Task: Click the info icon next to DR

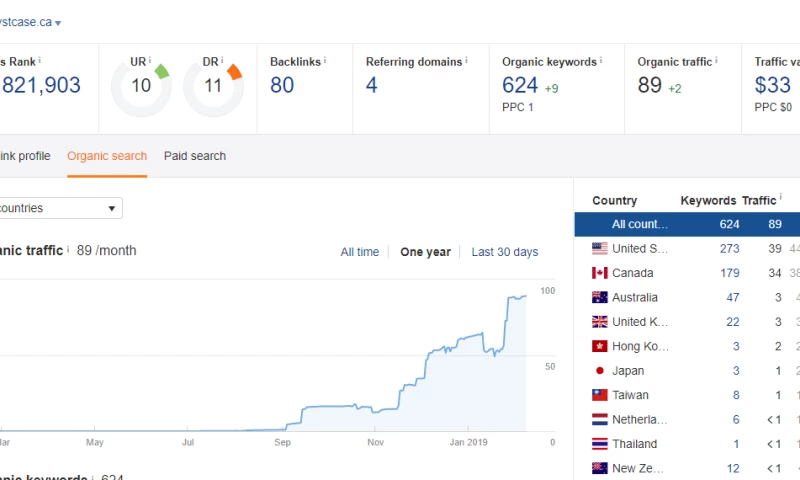Action: [x=223, y=61]
